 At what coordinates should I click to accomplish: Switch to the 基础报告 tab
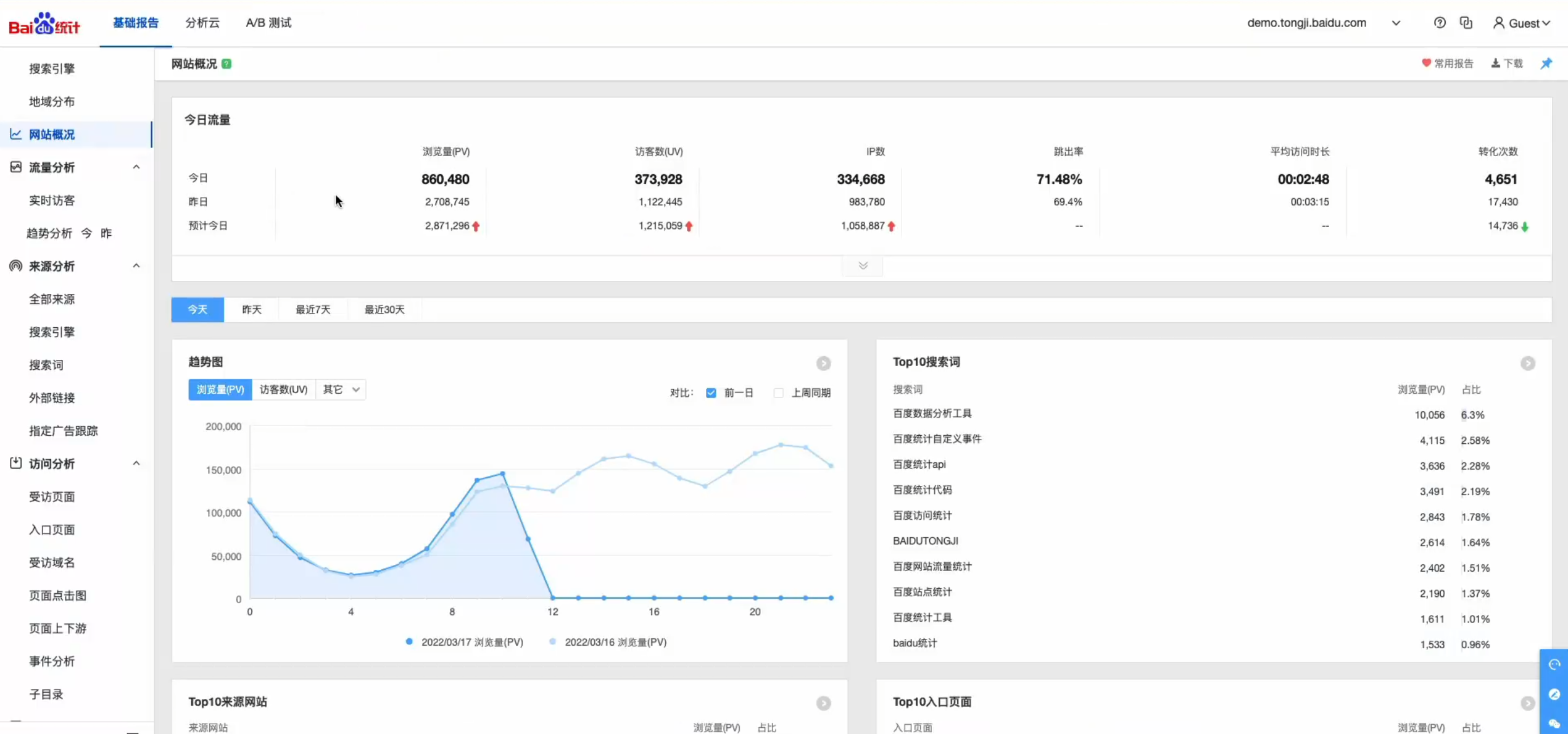click(x=136, y=23)
